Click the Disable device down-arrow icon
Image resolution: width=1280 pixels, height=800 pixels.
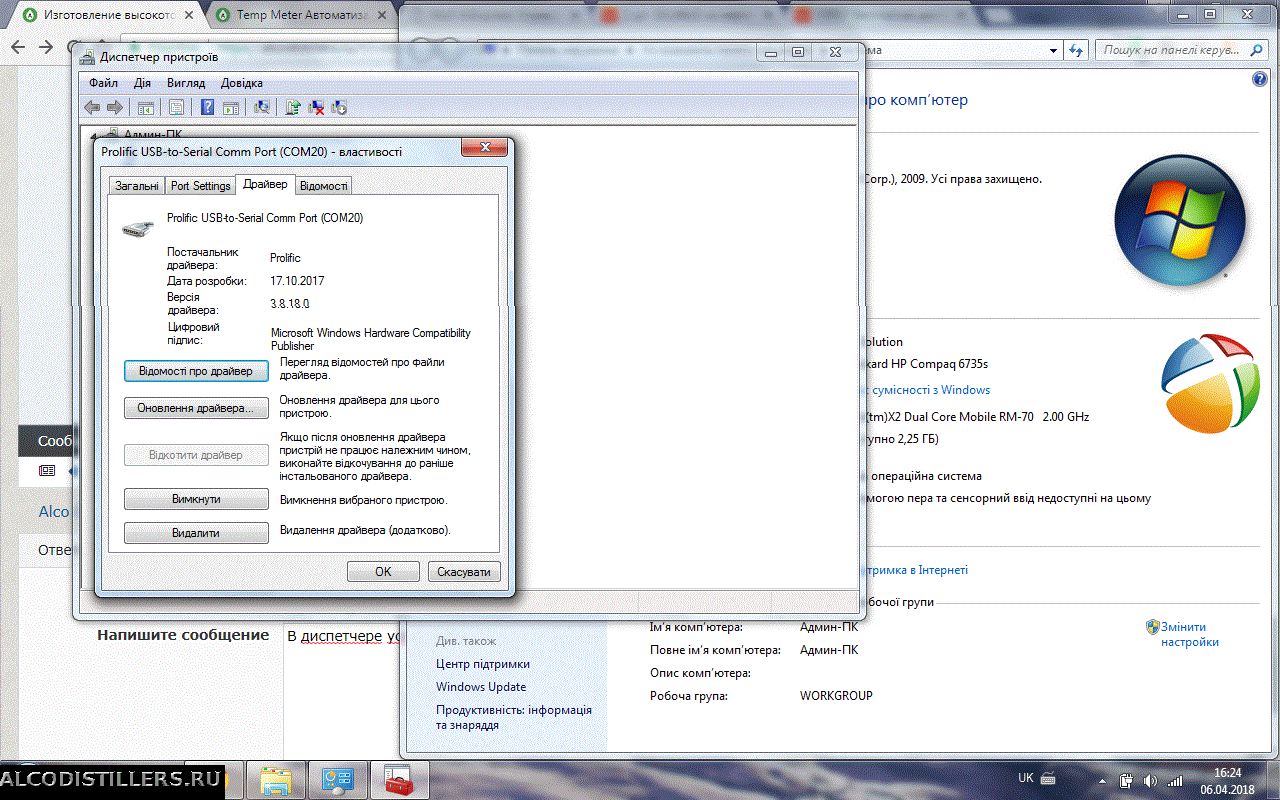(339, 107)
